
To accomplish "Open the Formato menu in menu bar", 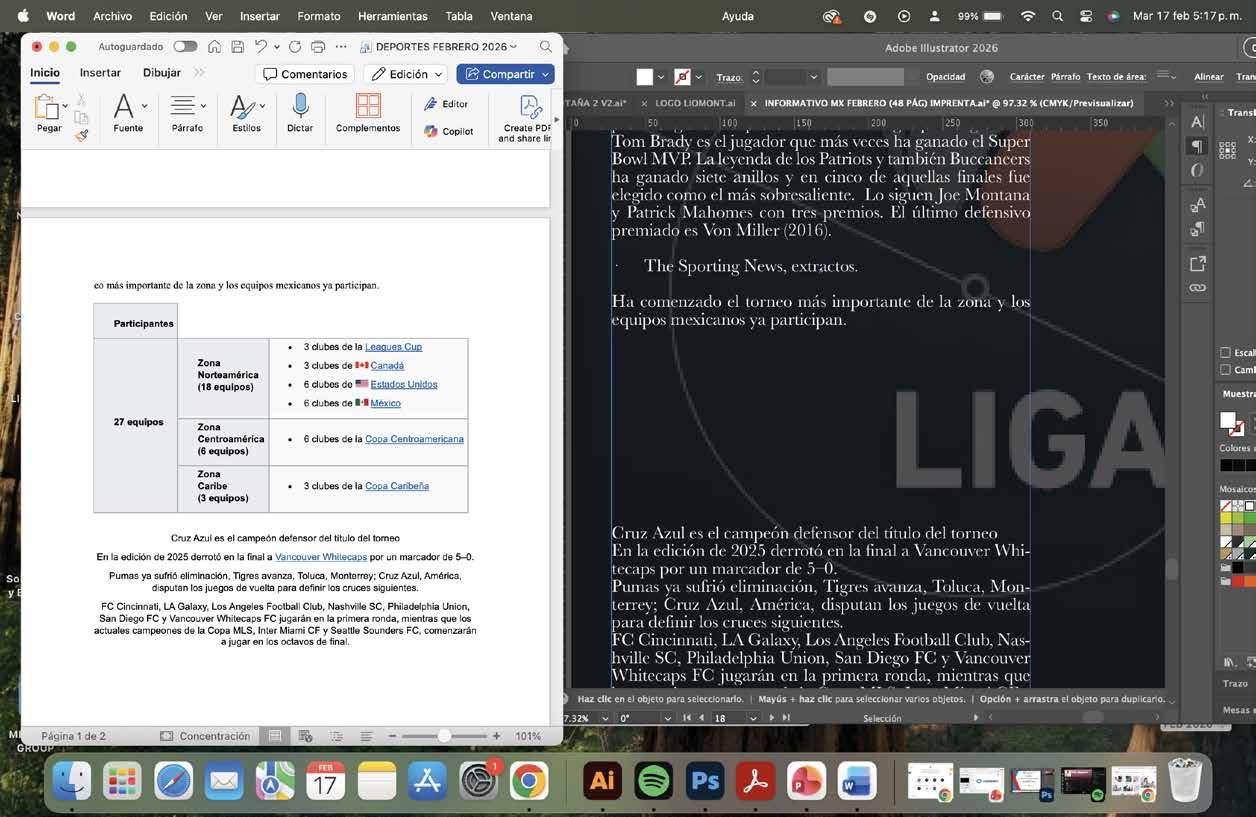I will click(x=318, y=16).
